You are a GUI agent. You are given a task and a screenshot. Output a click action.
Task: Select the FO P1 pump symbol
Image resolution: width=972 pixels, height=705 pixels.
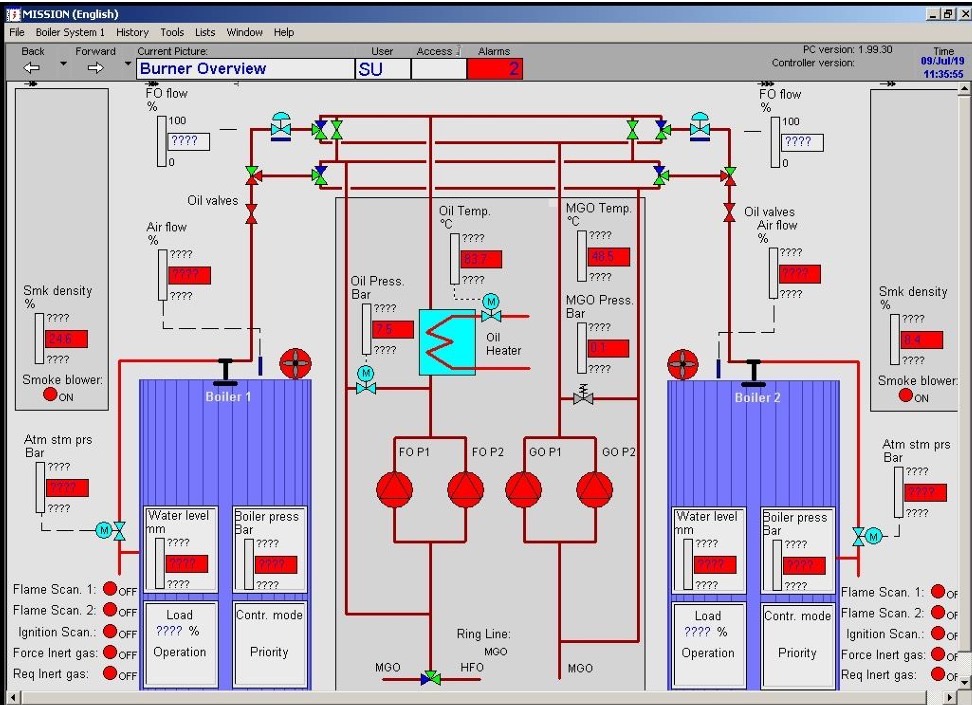pyautogui.click(x=394, y=489)
